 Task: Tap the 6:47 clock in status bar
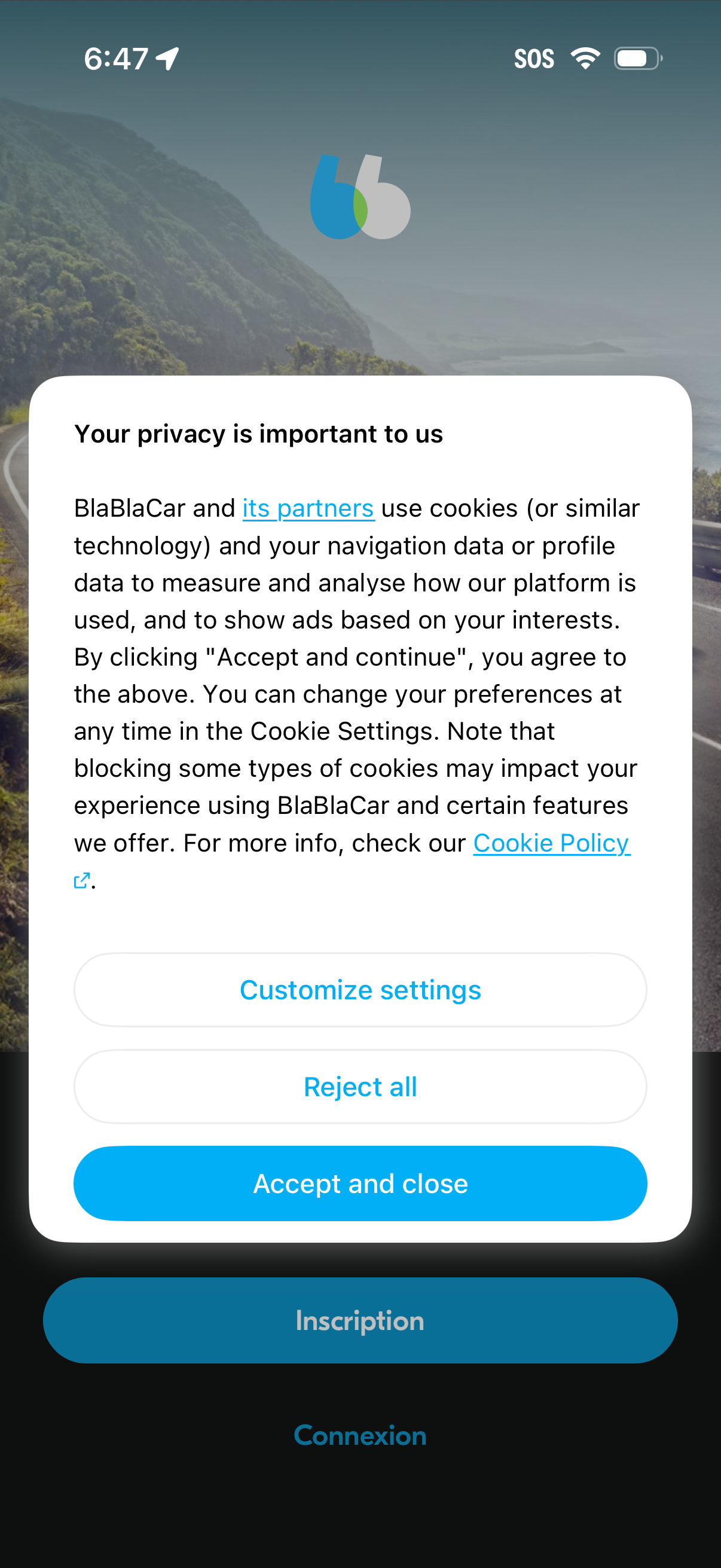click(115, 59)
